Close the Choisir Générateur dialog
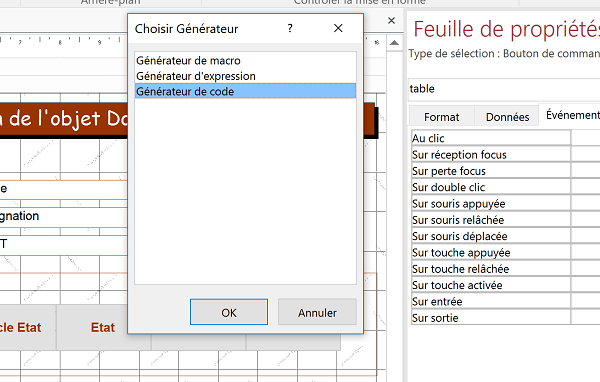 click(338, 28)
